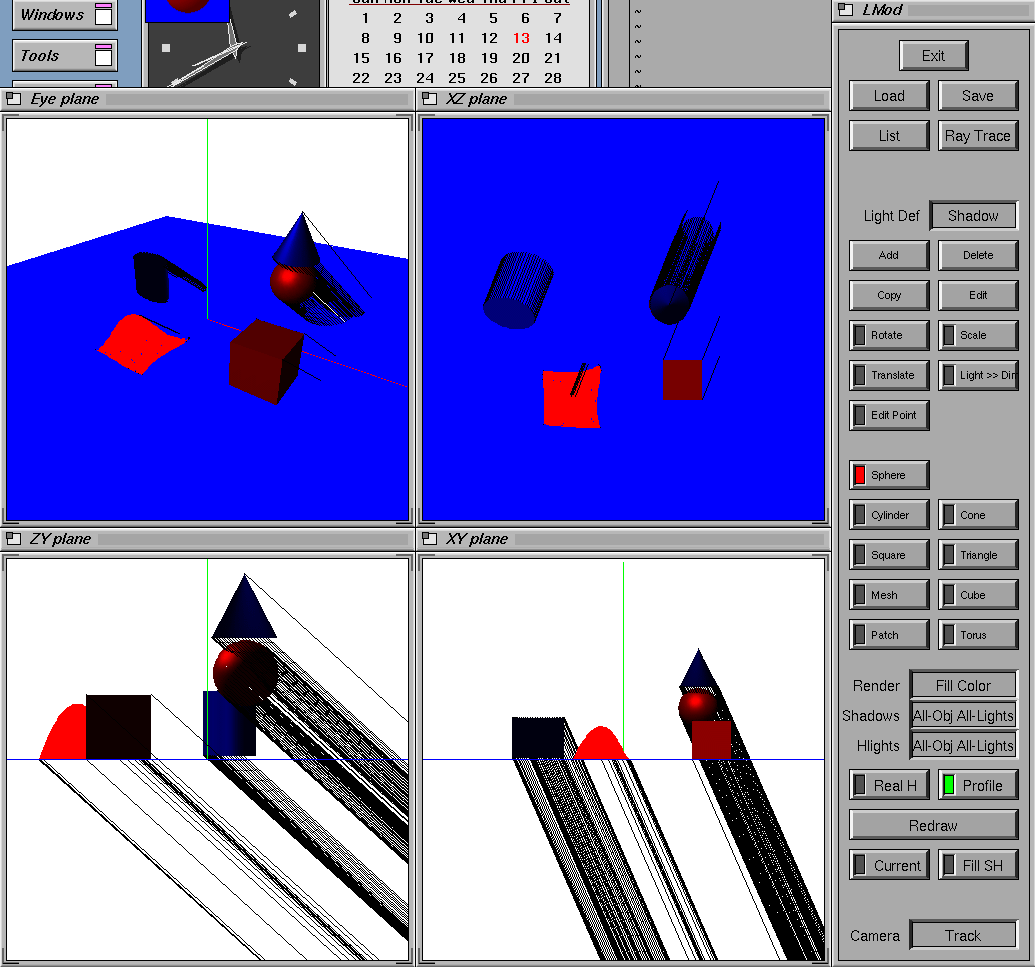Viewport: 1035px width, 967px height.
Task: Click the red patch in XZ plane
Action: (x=572, y=396)
